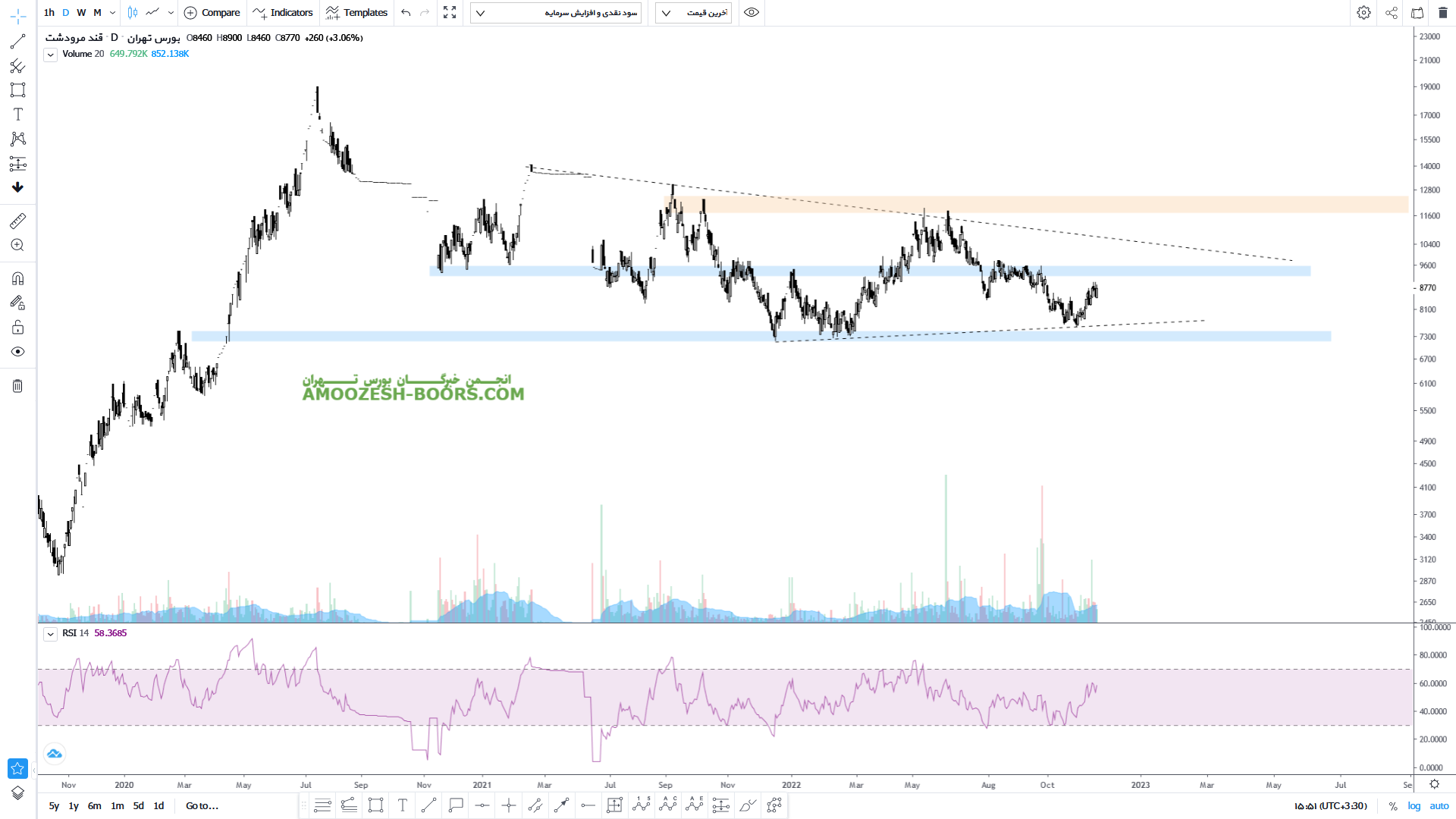The height and width of the screenshot is (819, 1456).
Task: Open the last price dropdown
Action: [693, 13]
